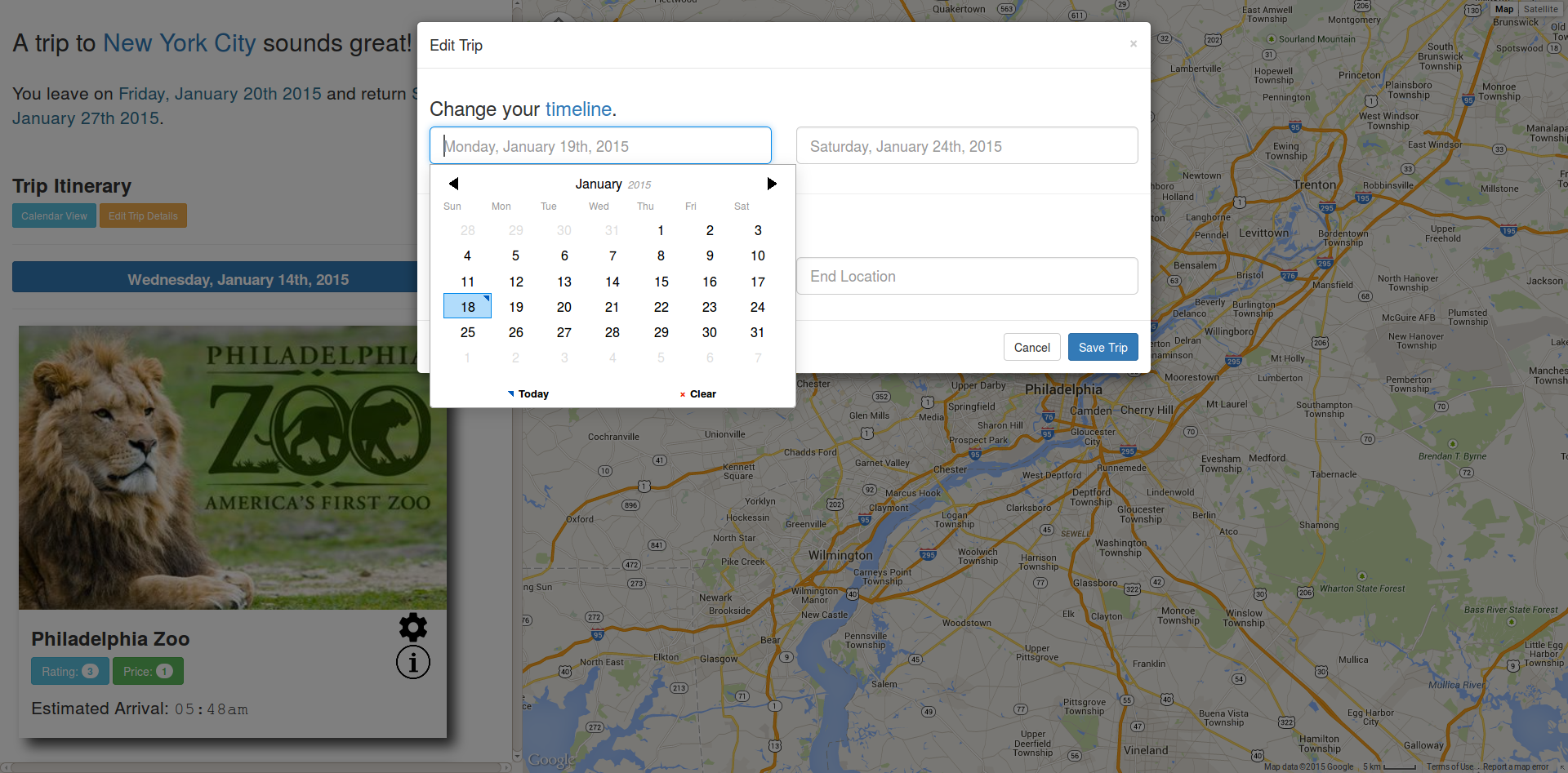Select January 17 in the calendar

pyautogui.click(x=758, y=282)
